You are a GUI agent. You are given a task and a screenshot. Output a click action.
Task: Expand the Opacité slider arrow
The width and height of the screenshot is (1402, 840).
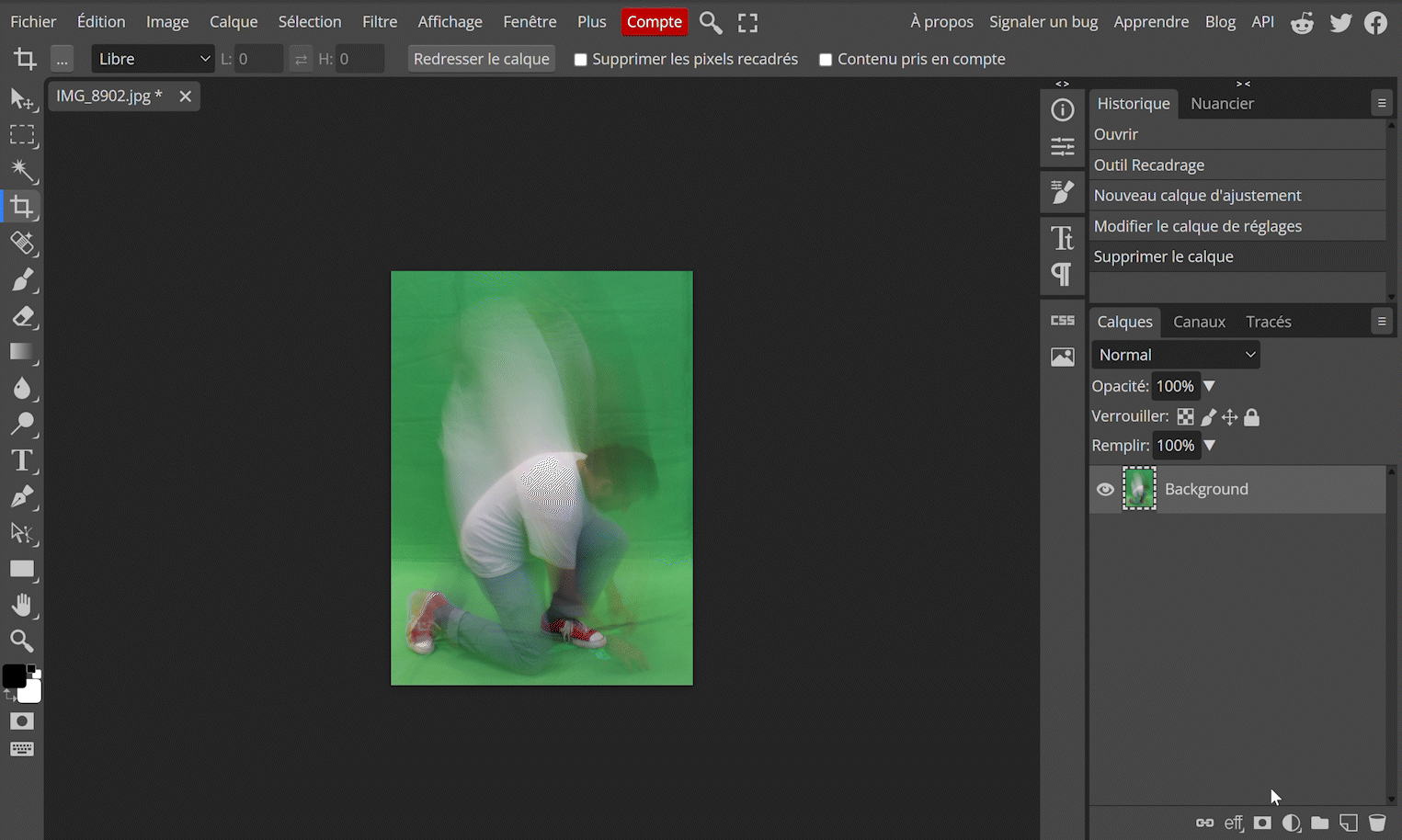click(1209, 386)
